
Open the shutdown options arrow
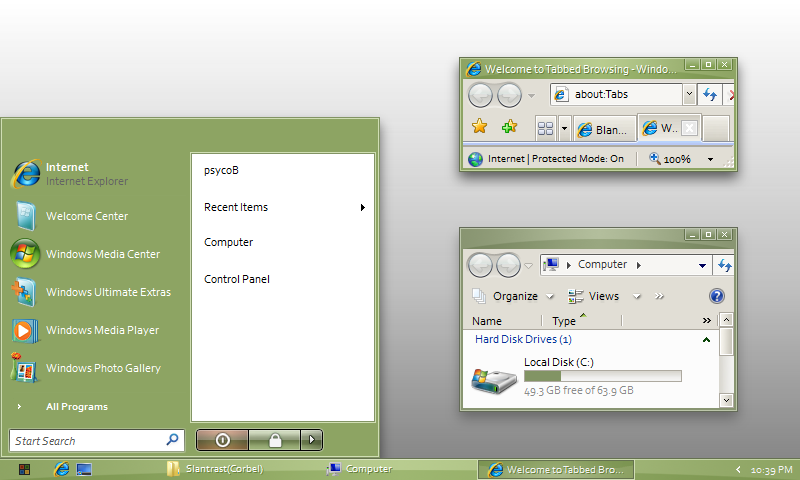(x=311, y=440)
